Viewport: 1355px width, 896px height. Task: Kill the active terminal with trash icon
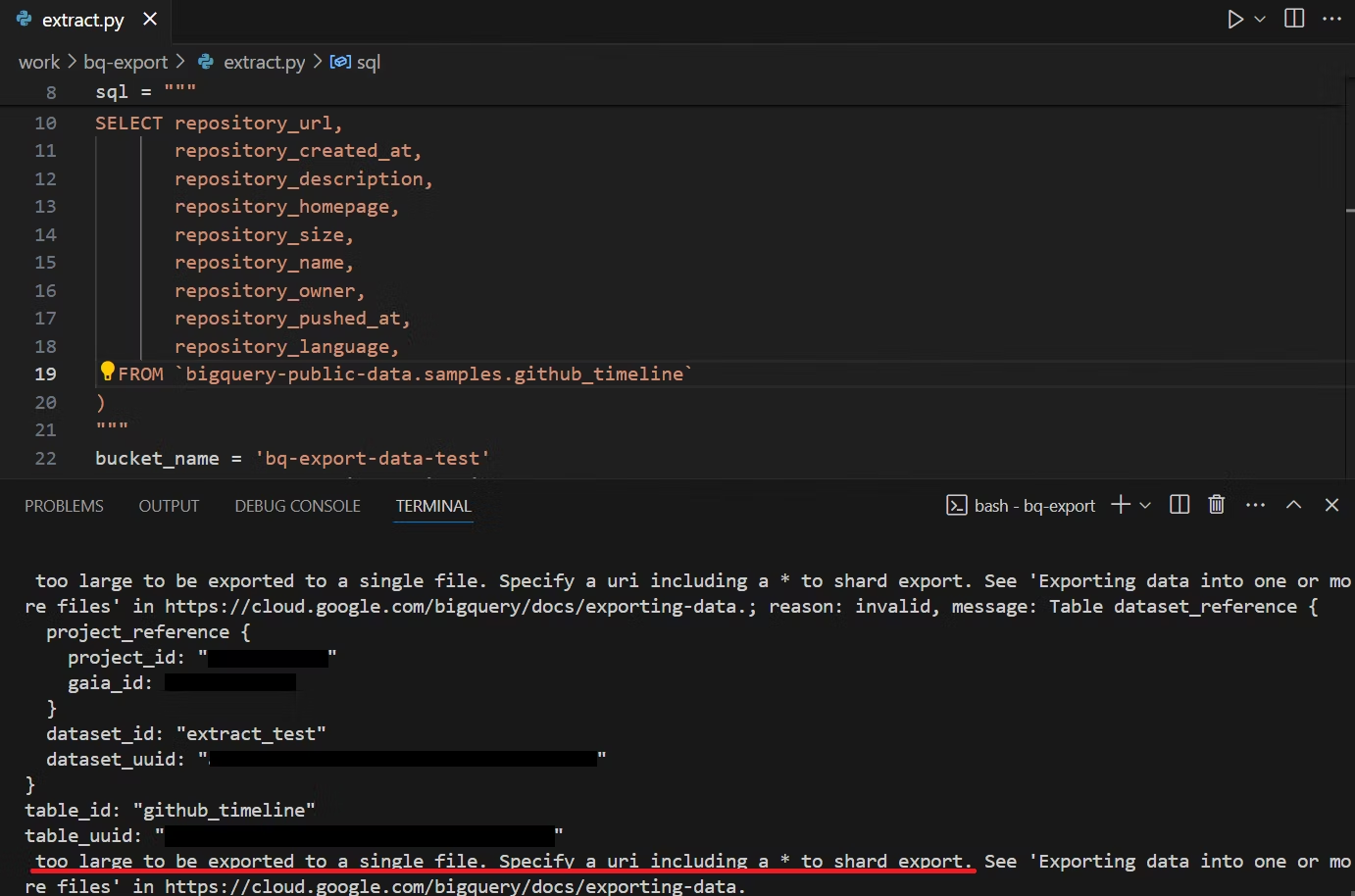pos(1216,504)
